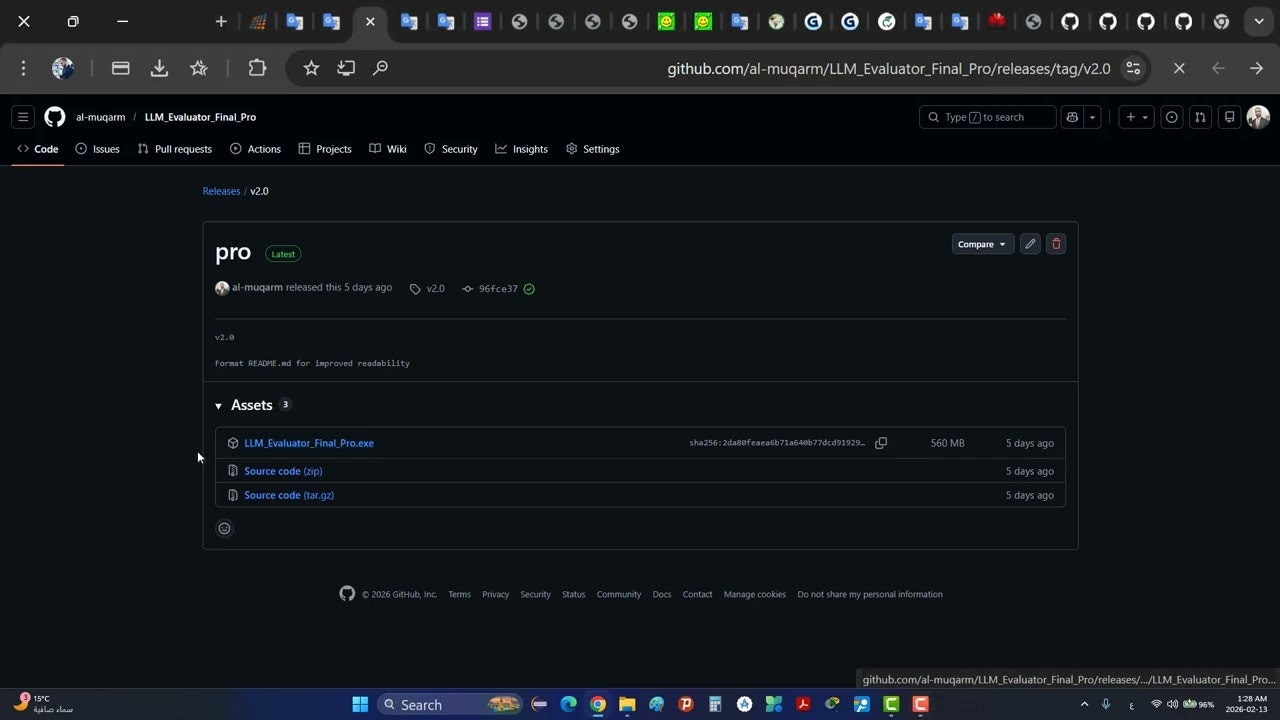Screen dimensions: 1280x720
Task: Click the GitHub logo home icon
Action: (55, 117)
